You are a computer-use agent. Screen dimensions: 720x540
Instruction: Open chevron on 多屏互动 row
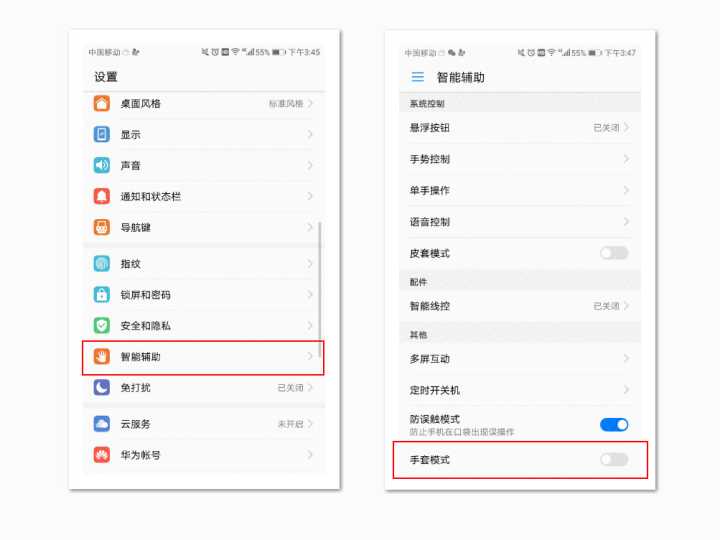626,358
